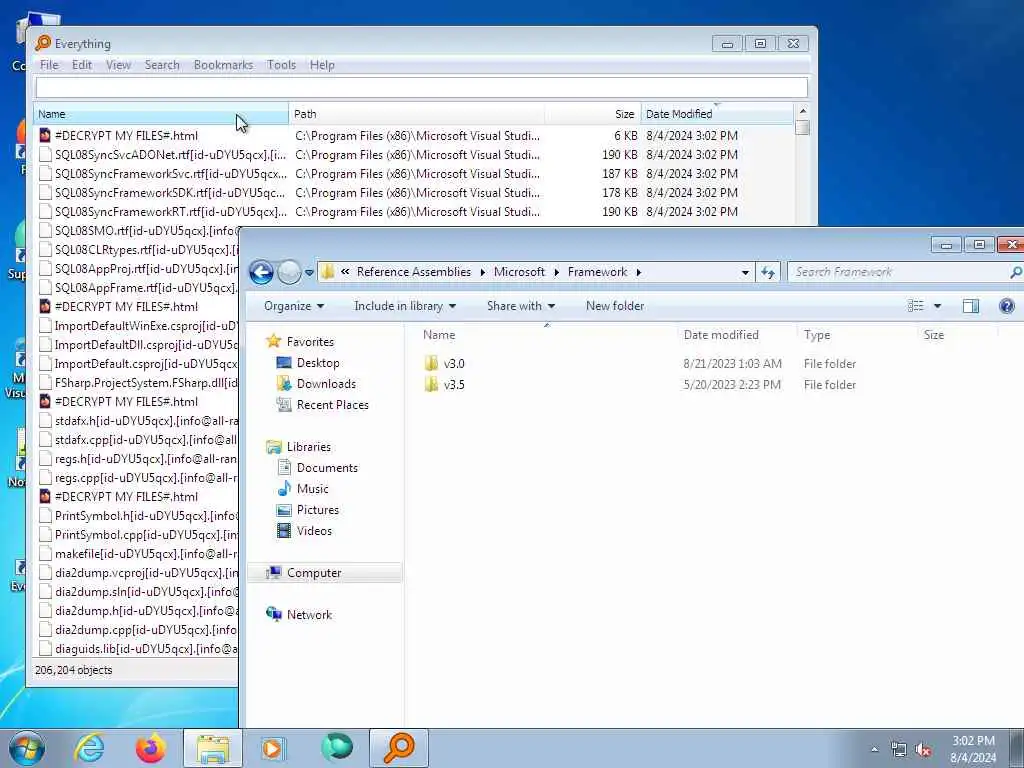This screenshot has height=768, width=1024.
Task: Select Libraries in the navigation pane
Action: (308, 447)
